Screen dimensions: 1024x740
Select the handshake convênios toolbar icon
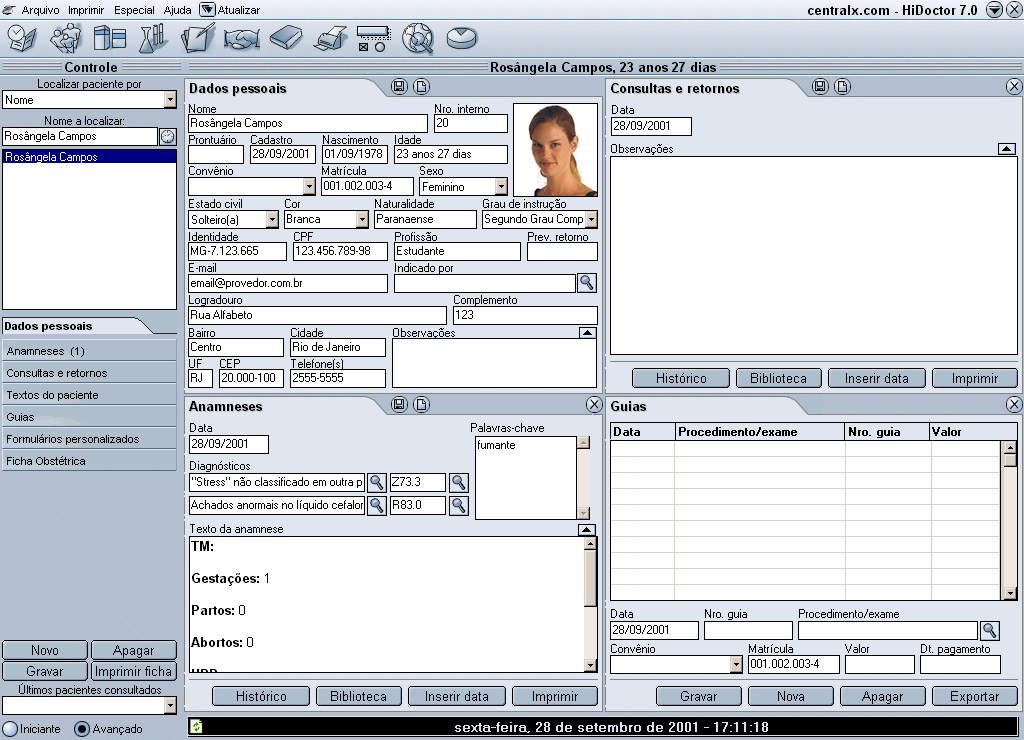pyautogui.click(x=242, y=39)
